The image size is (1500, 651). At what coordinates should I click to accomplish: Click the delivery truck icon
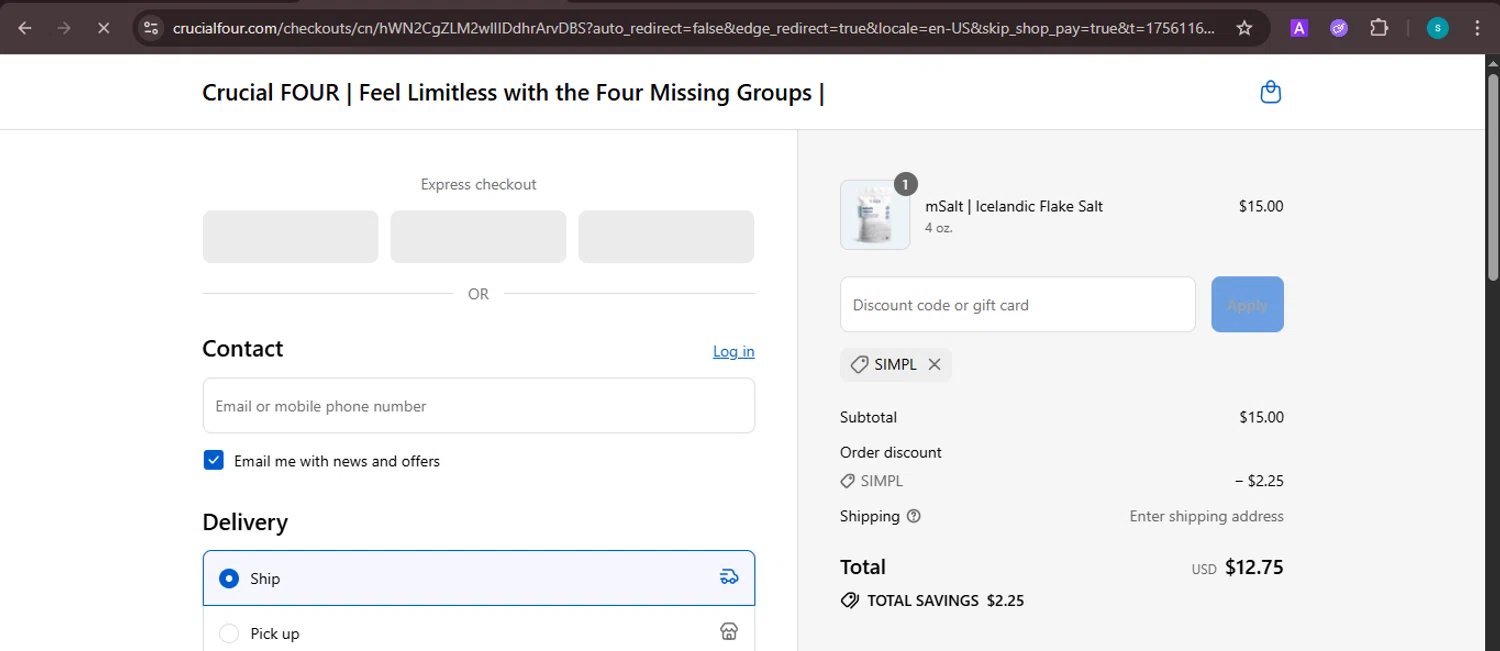(x=729, y=577)
